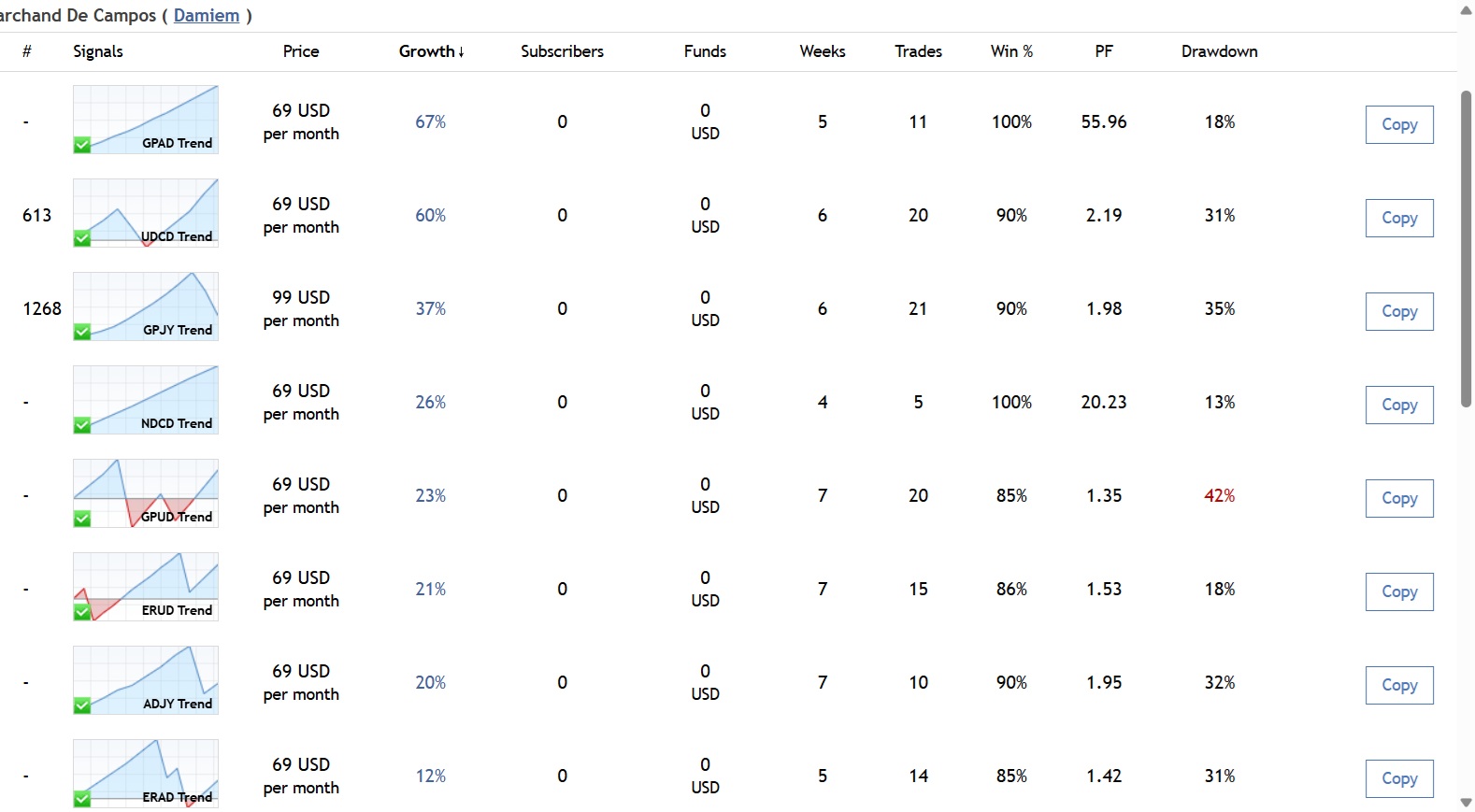Click the green check icon on GPAD Trend
This screenshot has height=812, width=1475.
(x=82, y=145)
